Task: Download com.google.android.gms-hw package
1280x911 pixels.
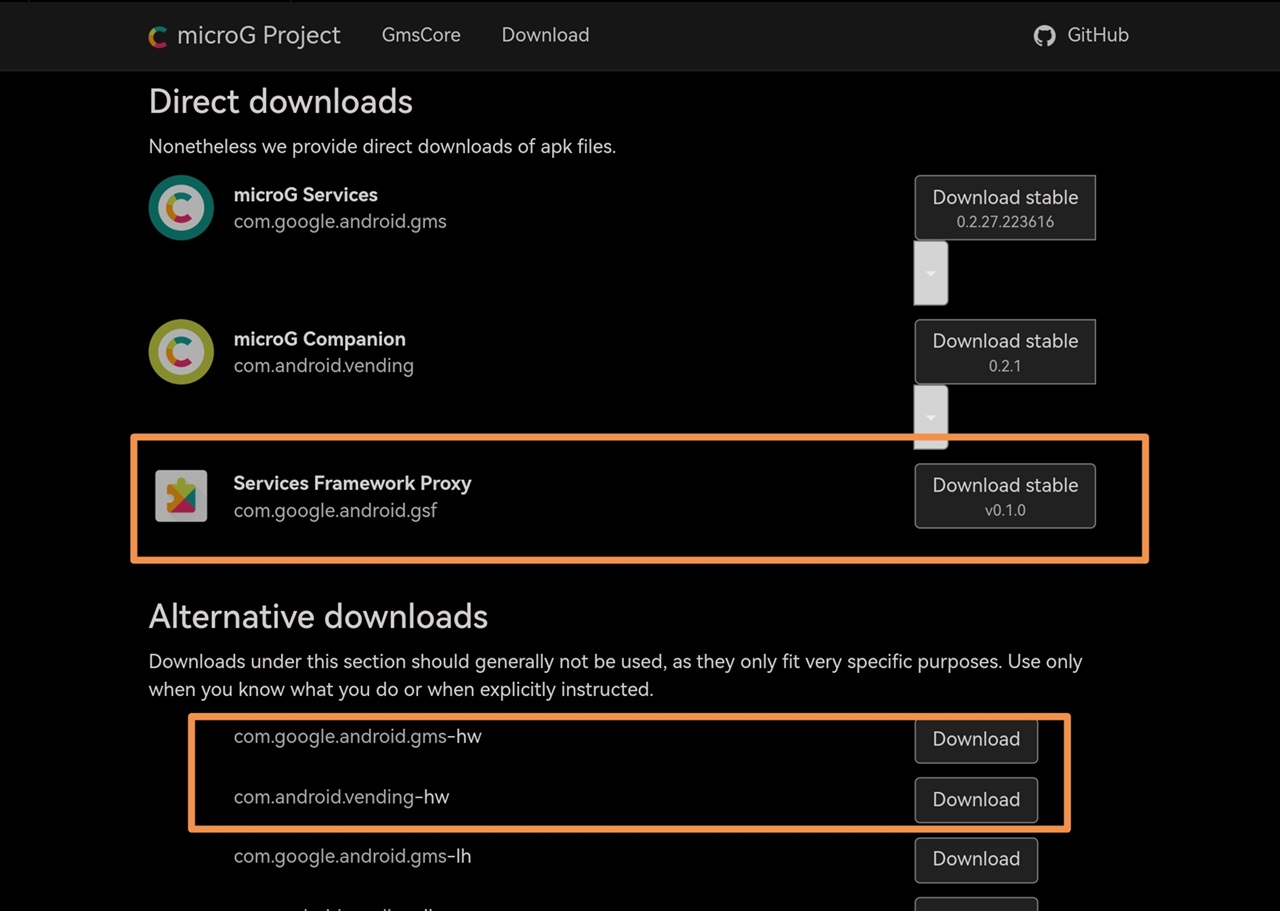Action: point(976,740)
